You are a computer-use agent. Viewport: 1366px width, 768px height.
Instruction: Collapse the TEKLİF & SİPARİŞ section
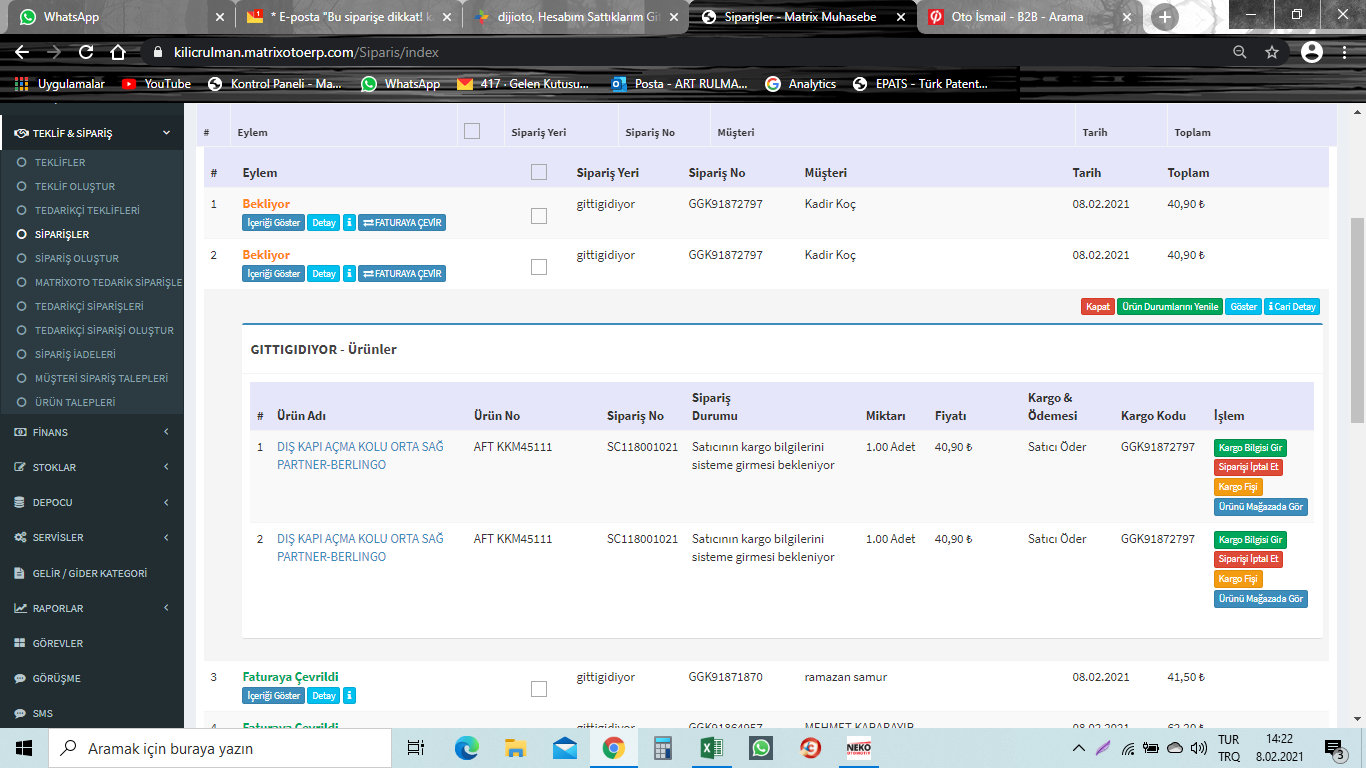click(92, 133)
